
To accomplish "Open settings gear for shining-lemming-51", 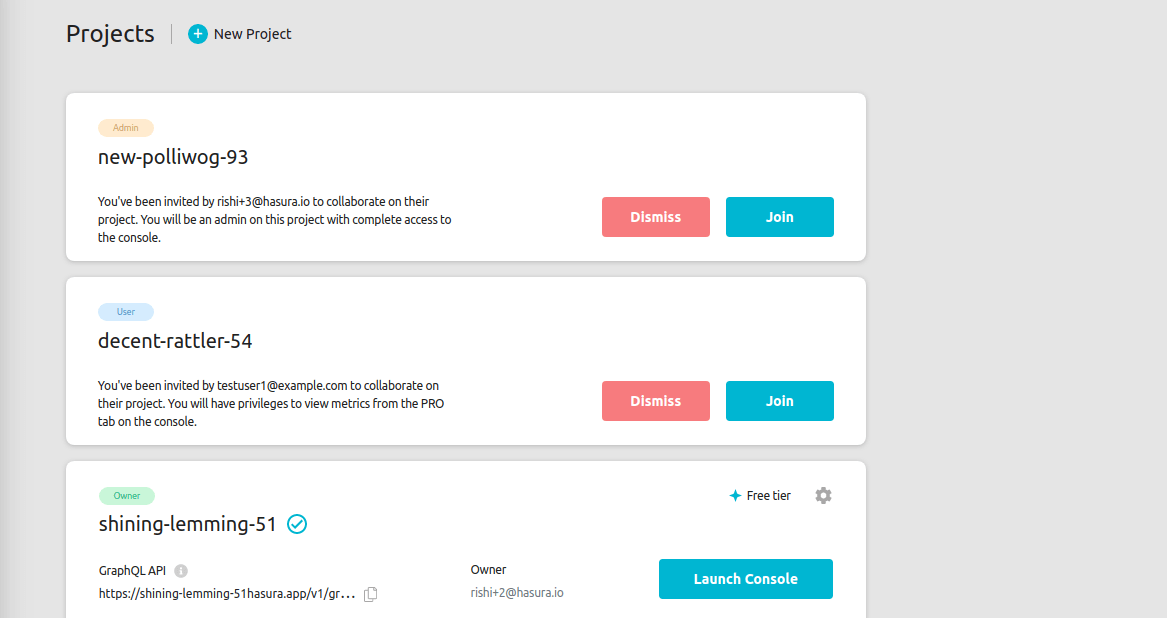I will pos(823,495).
